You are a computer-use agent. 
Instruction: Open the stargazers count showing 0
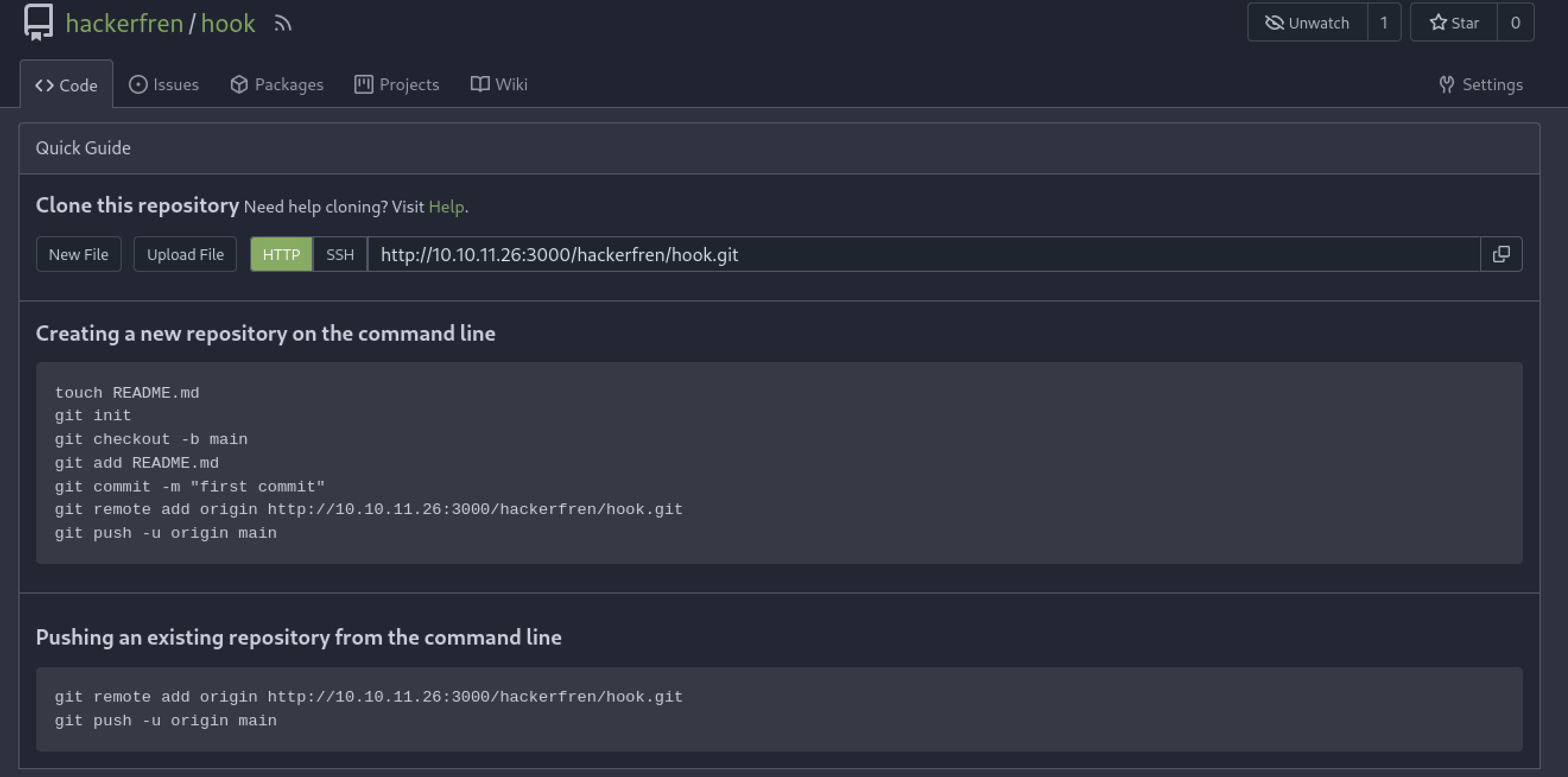(1515, 23)
